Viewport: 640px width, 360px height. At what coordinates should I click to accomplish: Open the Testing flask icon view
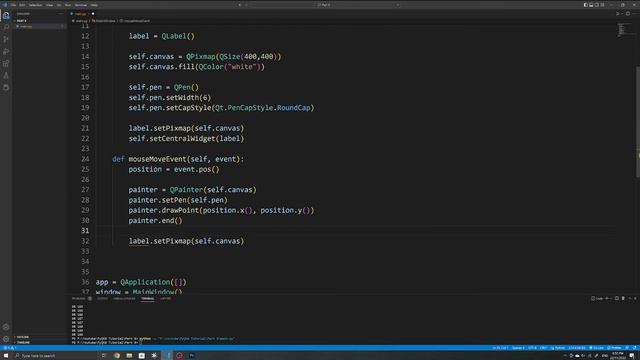click(6, 76)
